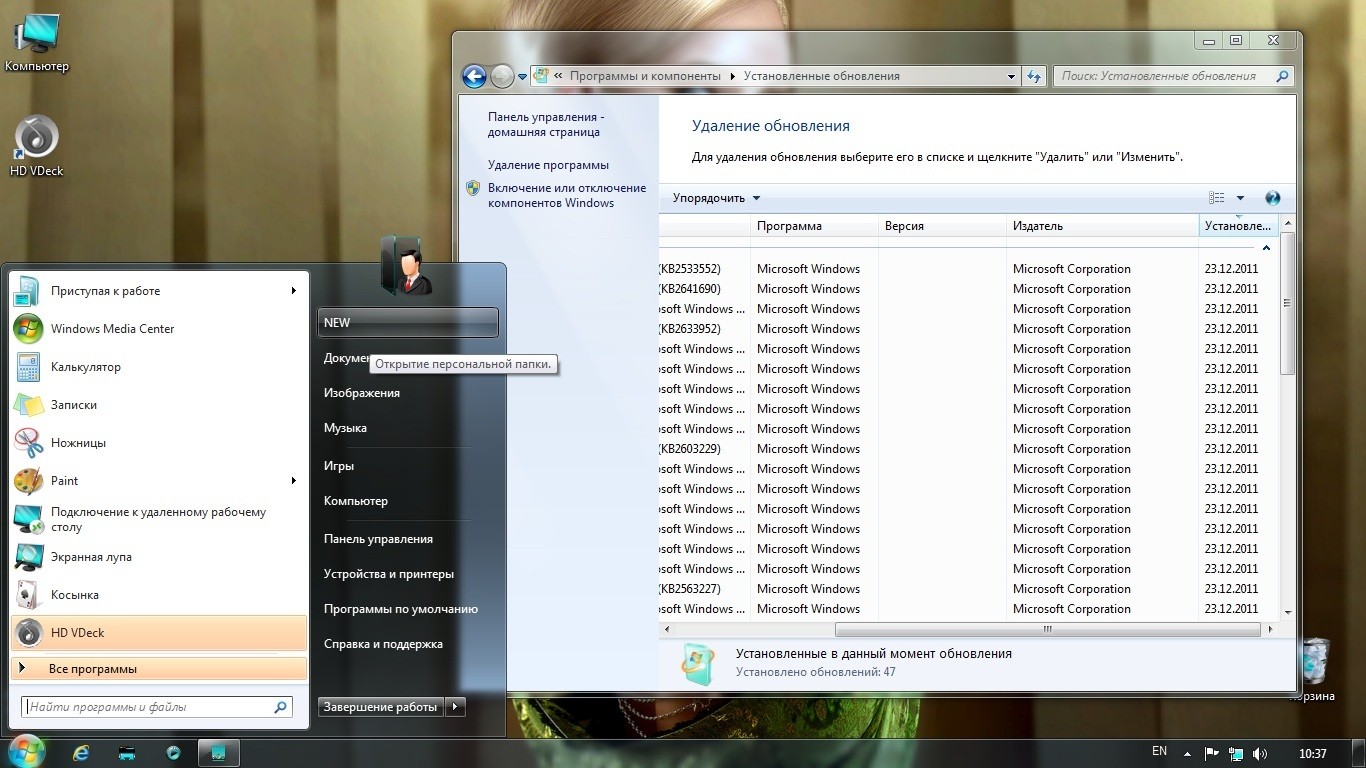
Task: Open Справка и поддержка in Start menu
Action: (407, 644)
